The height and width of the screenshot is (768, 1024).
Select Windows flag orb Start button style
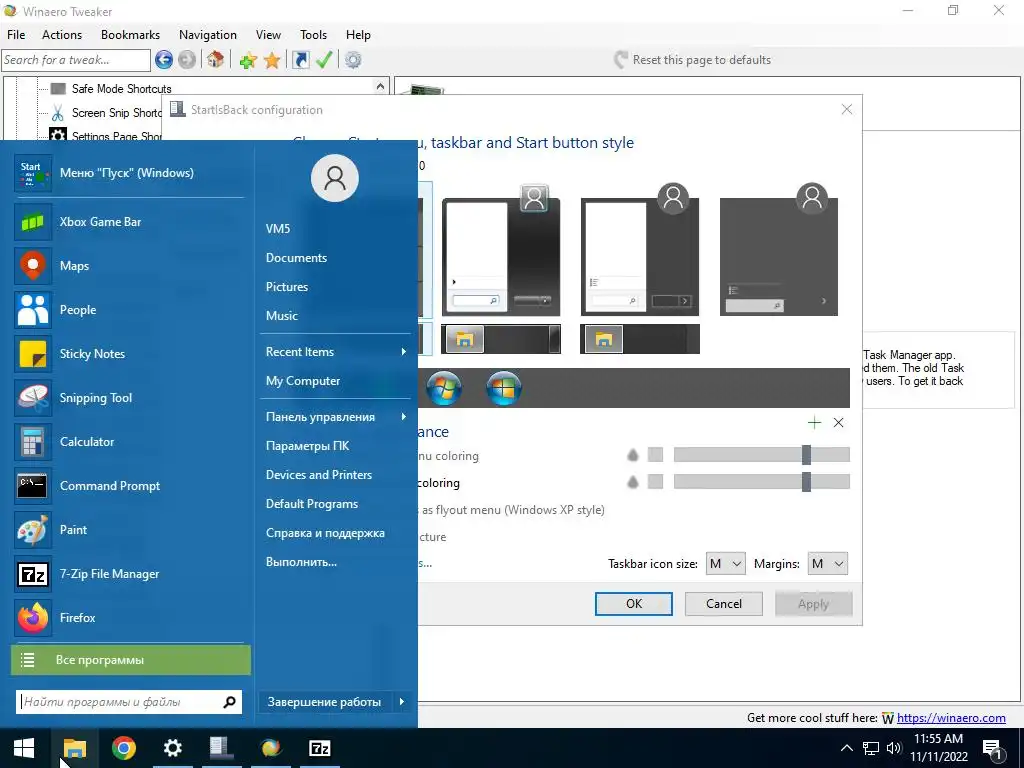(x=504, y=388)
